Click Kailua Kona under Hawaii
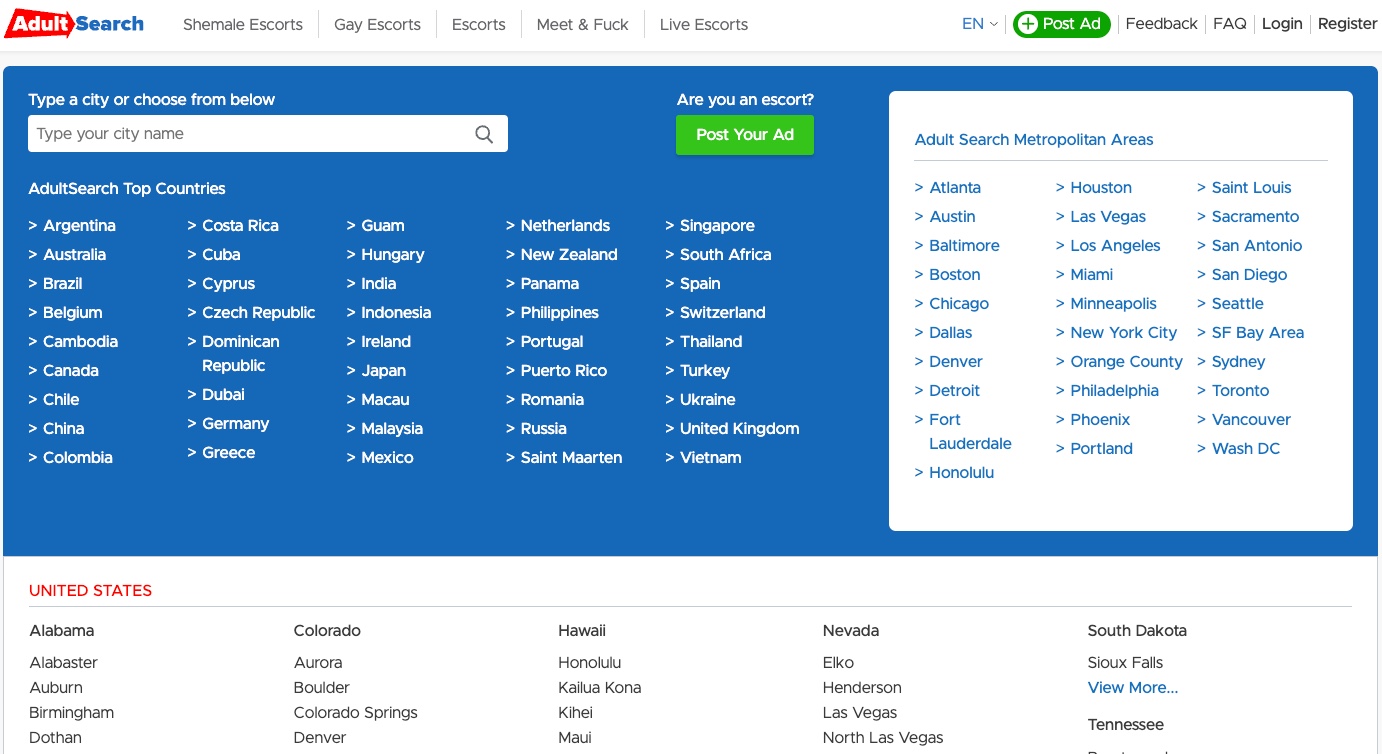Screen dimensions: 1382x754 click(600, 688)
